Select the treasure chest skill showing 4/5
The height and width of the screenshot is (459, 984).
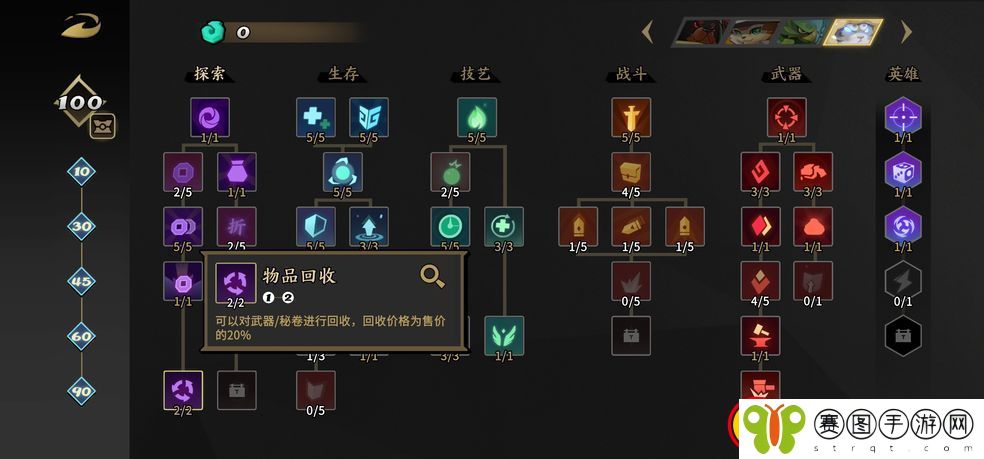[x=631, y=171]
